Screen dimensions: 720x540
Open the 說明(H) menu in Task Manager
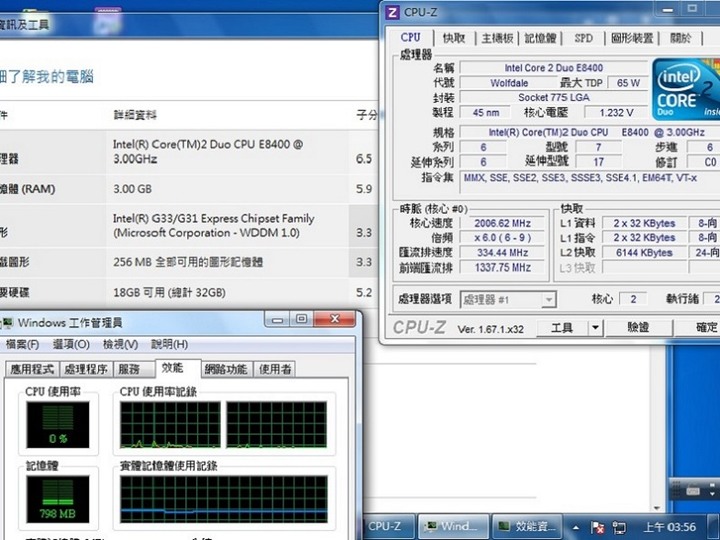click(169, 344)
